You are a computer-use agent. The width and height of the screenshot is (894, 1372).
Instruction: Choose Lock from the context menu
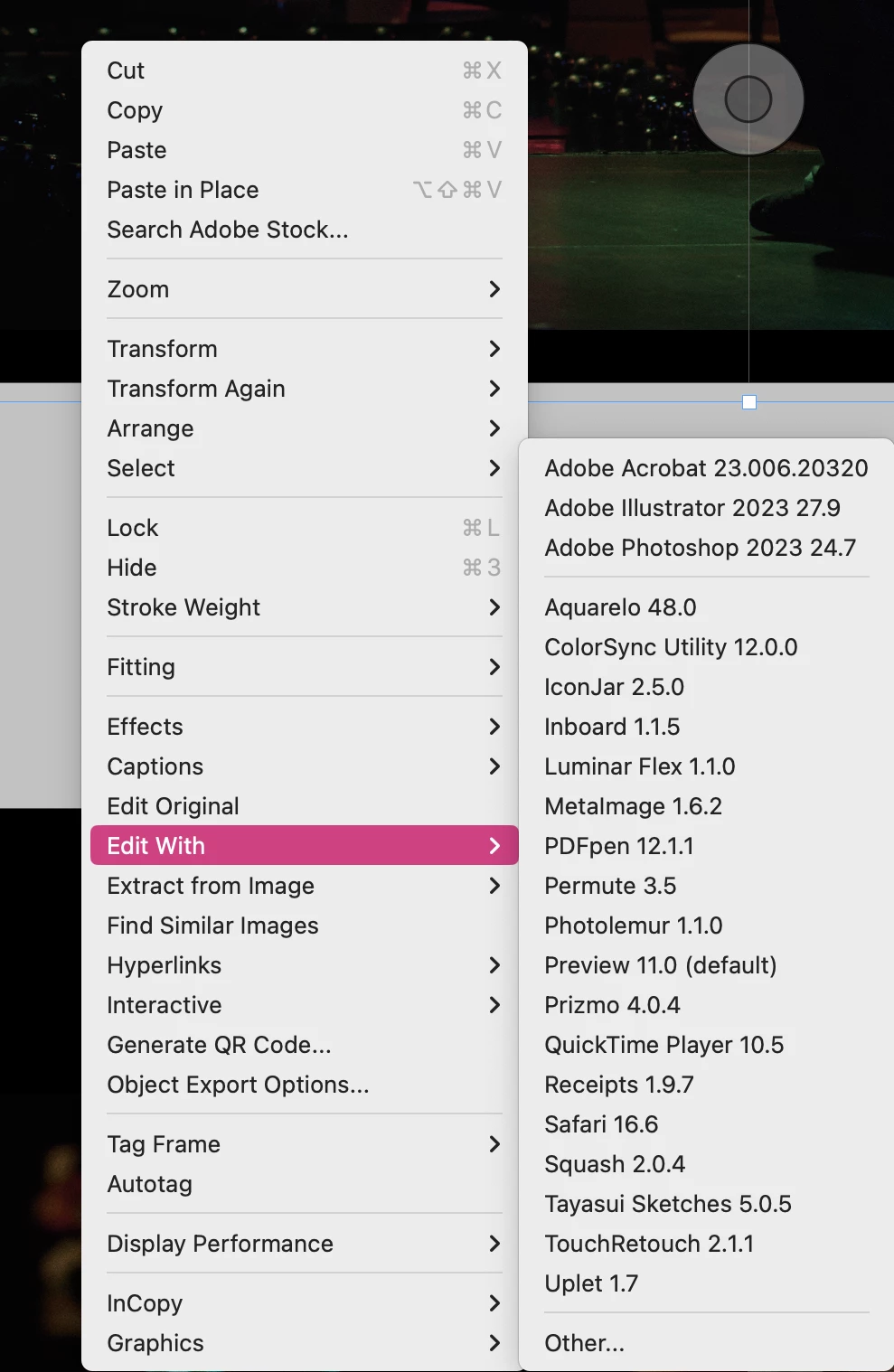pos(305,528)
